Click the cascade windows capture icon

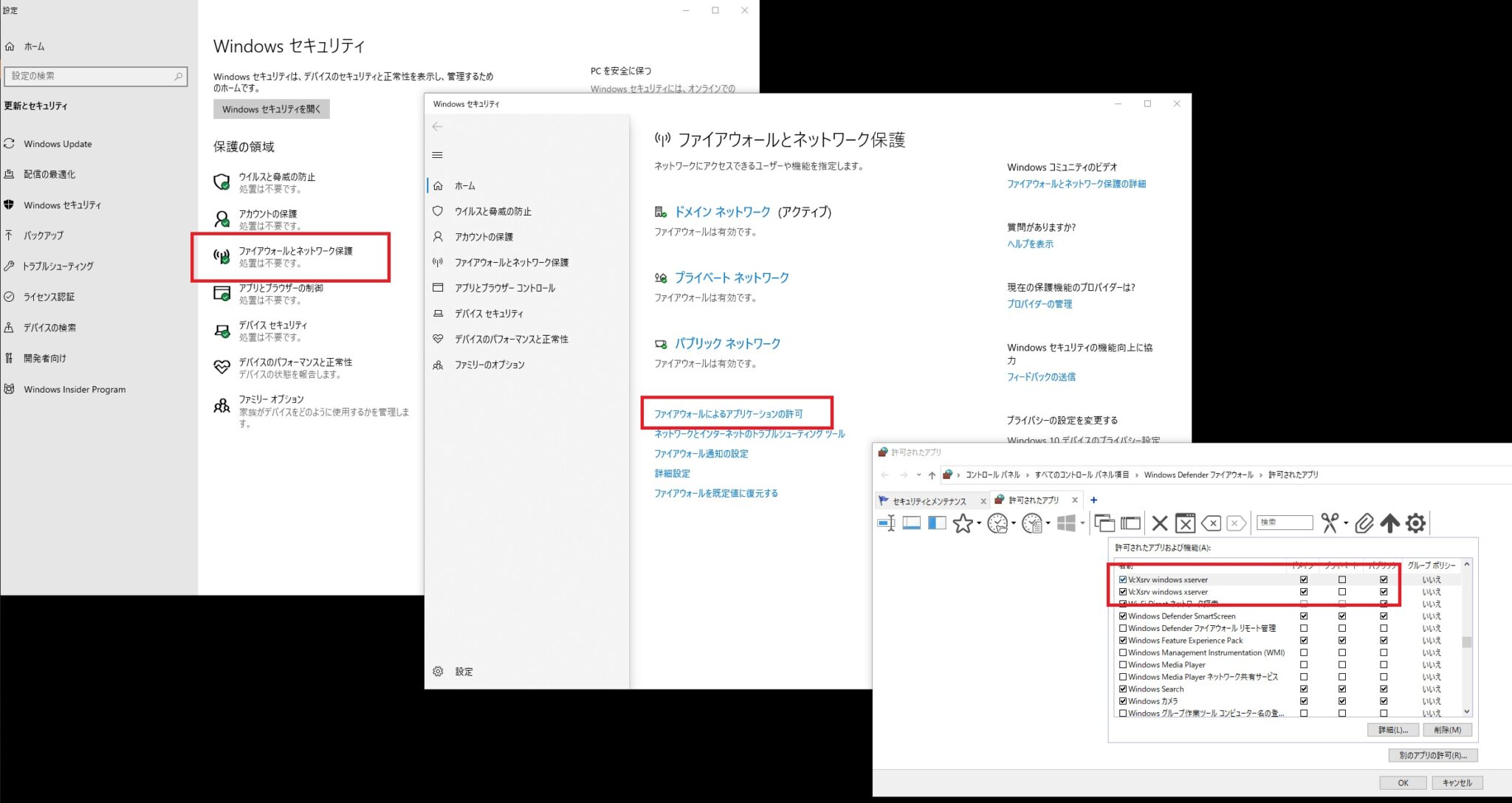click(1104, 523)
